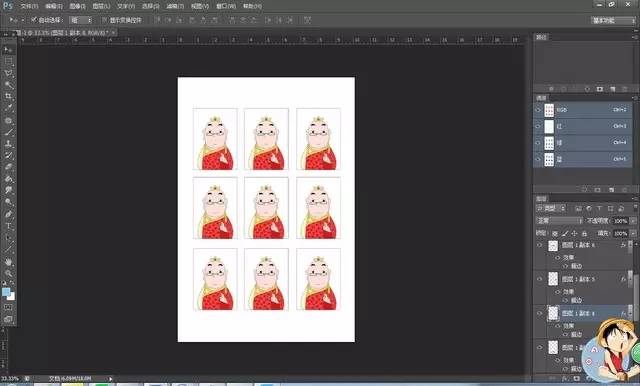Viewport: 640px width, 386px height.
Task: Open workspace switcher dropdown at top right
Action: pos(613,20)
